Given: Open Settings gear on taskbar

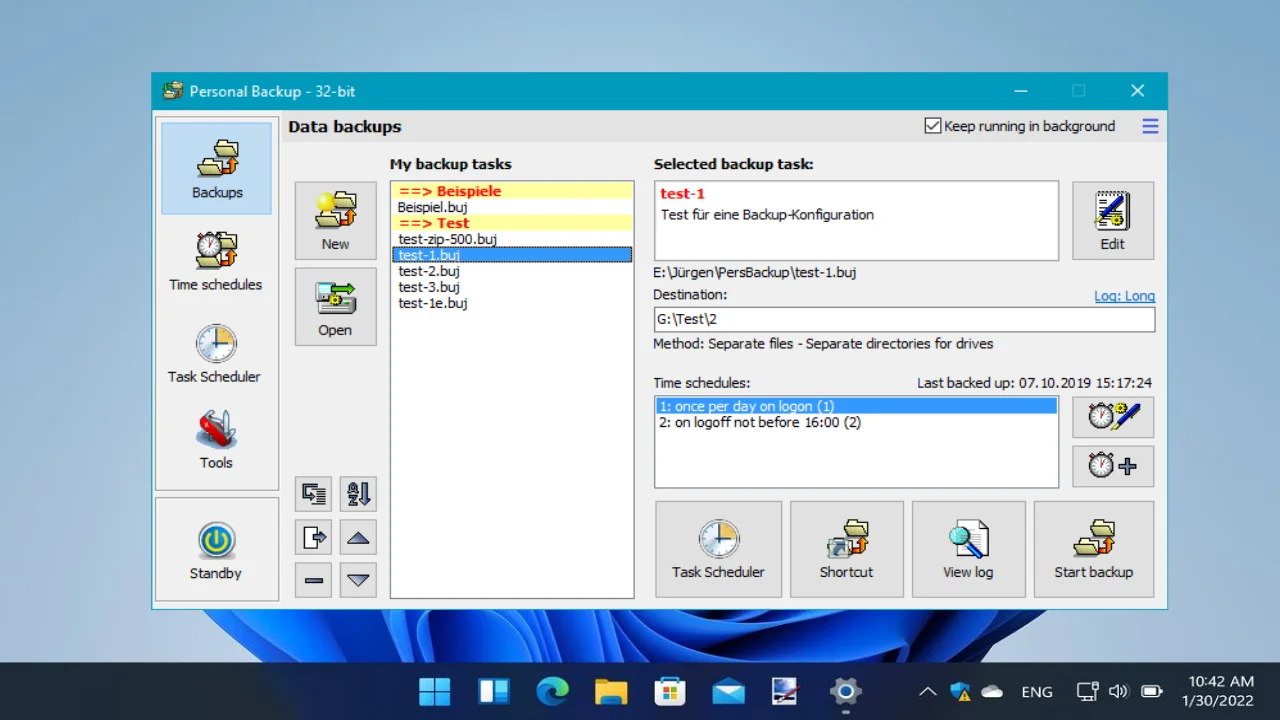Looking at the screenshot, I should pos(846,691).
